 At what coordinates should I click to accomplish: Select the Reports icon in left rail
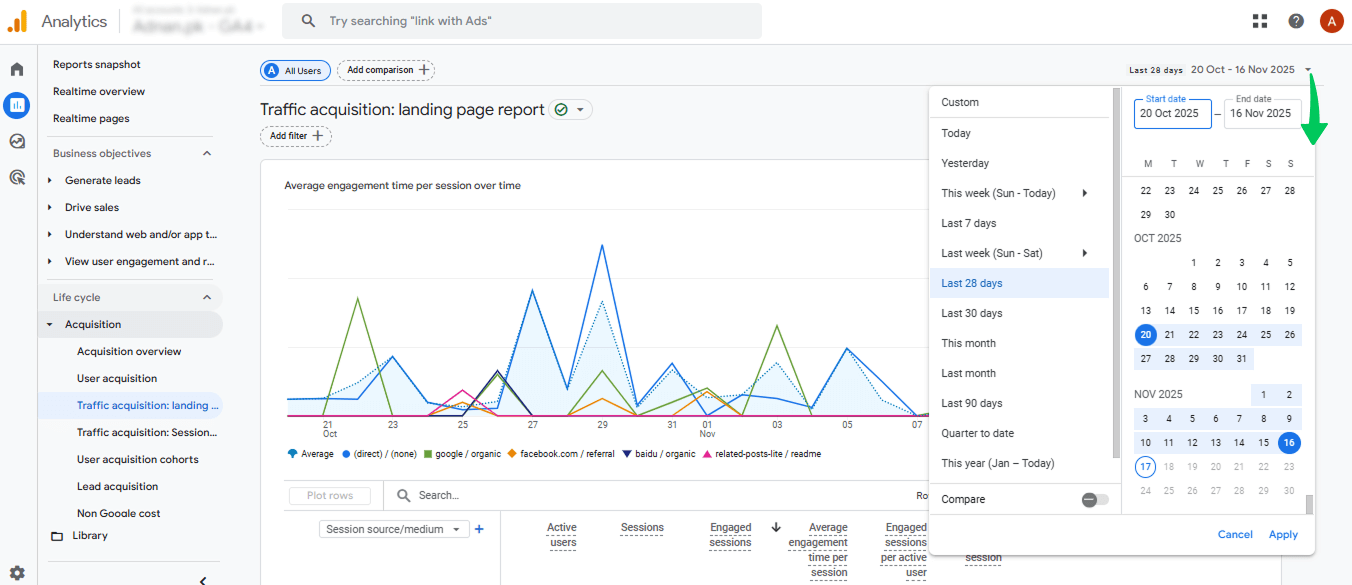(17, 105)
